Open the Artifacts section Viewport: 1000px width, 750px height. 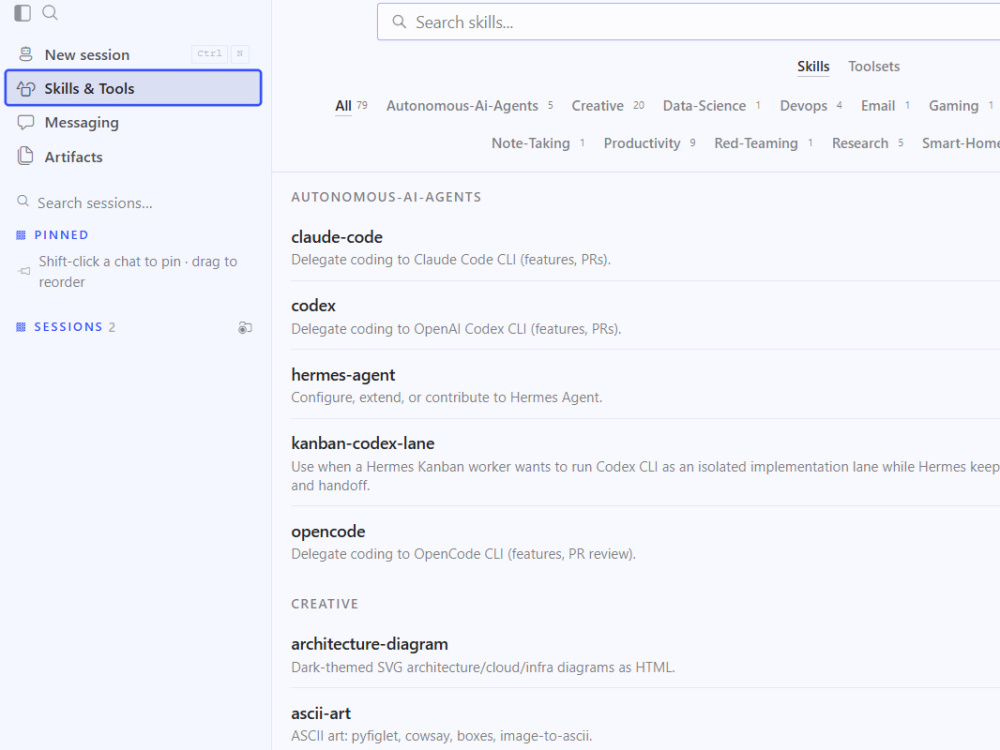click(x=133, y=156)
